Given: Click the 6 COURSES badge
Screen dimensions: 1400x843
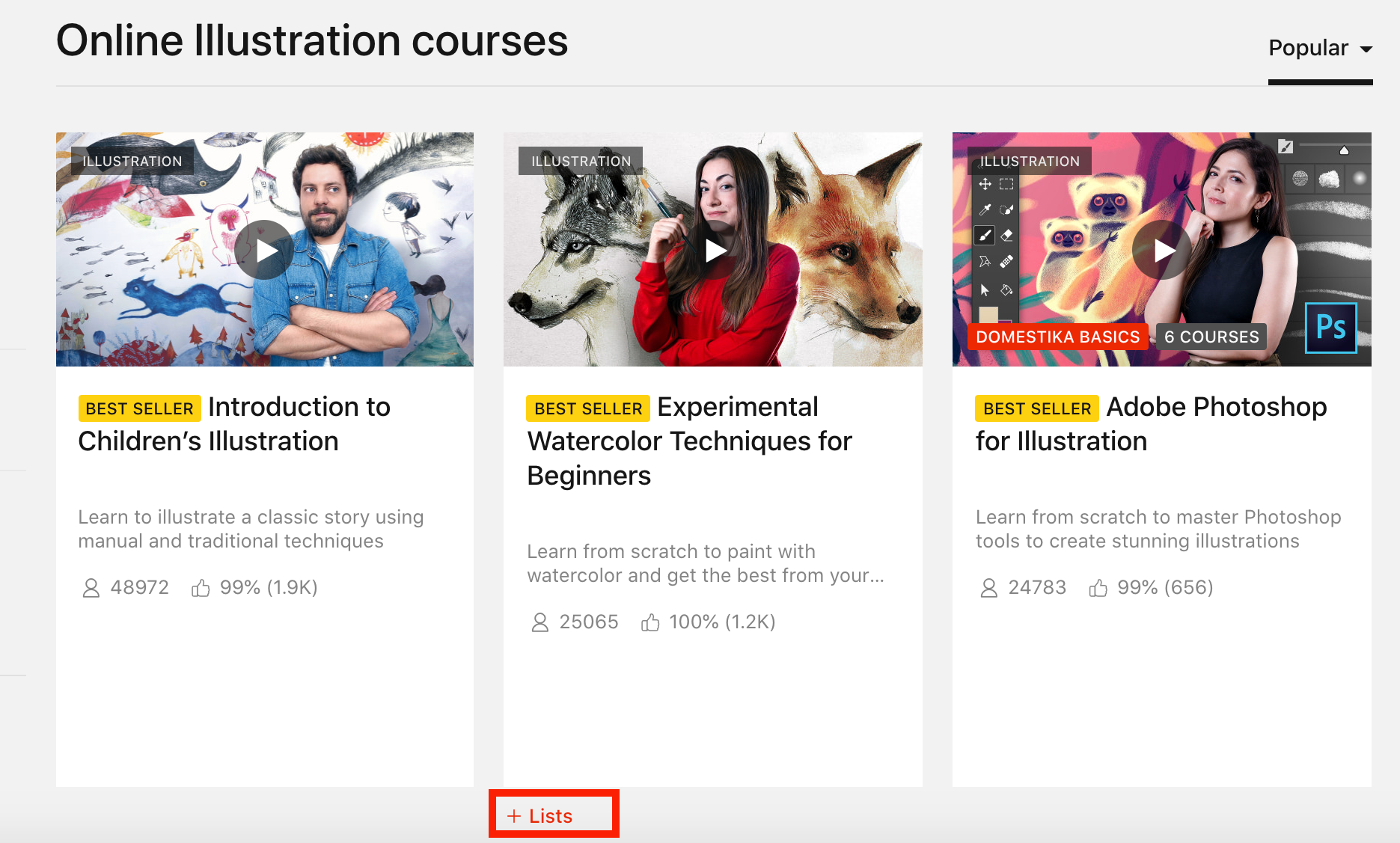Looking at the screenshot, I should (1211, 337).
